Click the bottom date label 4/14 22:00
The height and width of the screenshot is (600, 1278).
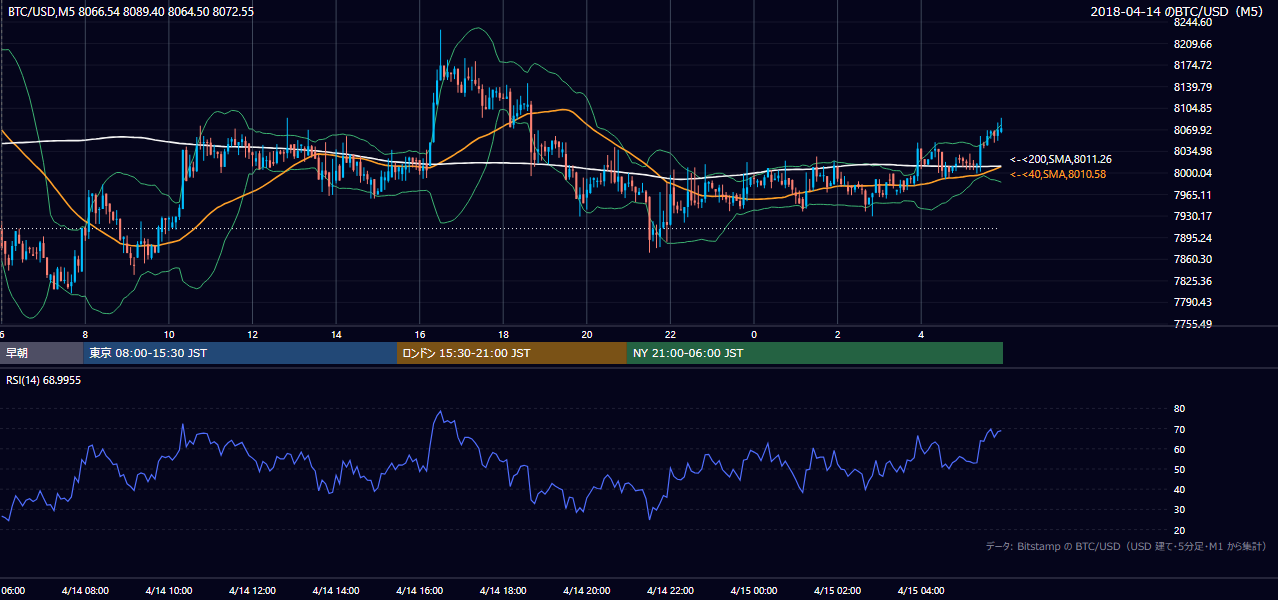[670, 591]
